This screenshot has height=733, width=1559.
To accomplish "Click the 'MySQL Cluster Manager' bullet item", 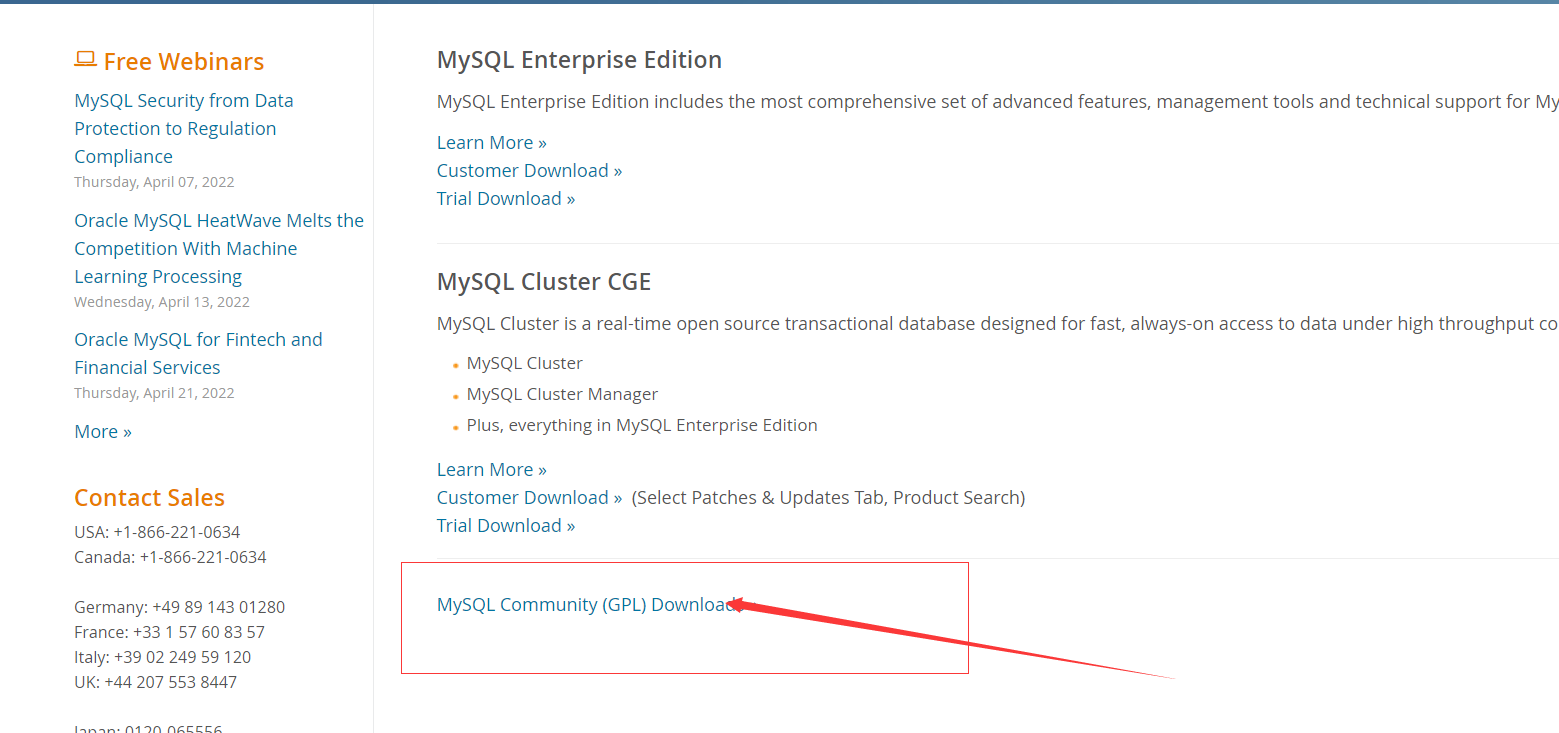I will (562, 394).
